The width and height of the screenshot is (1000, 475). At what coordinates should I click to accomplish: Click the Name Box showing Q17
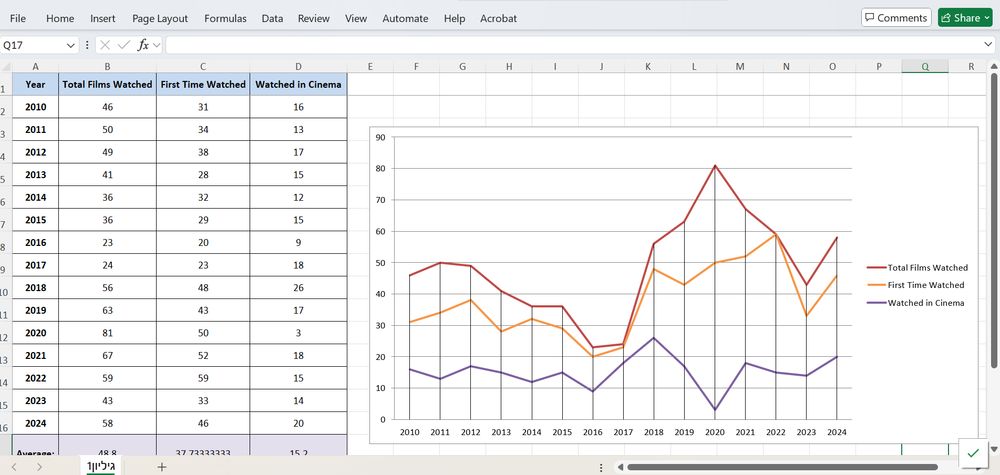(32, 45)
